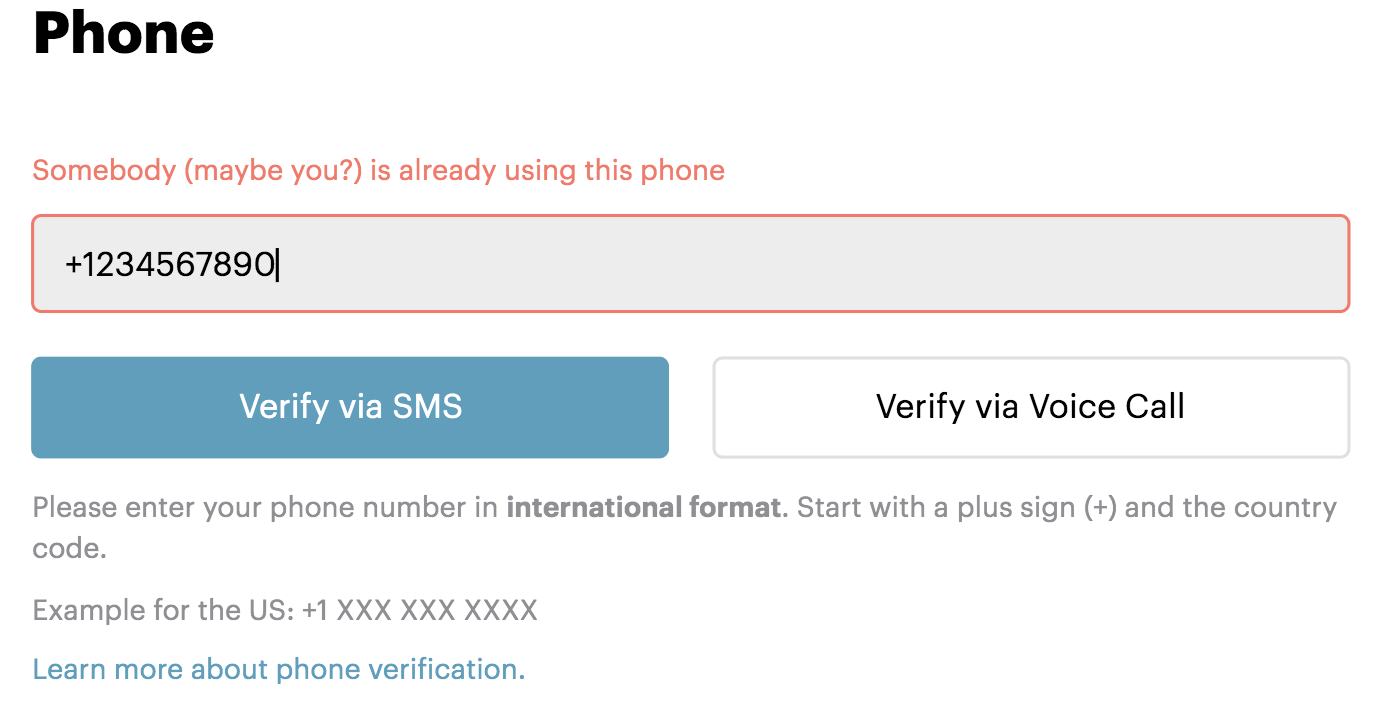Click the Phone page heading

[x=123, y=34]
